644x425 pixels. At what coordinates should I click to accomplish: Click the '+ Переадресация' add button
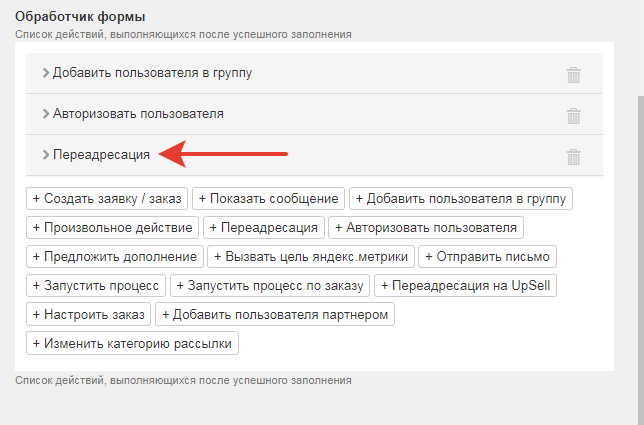tap(264, 227)
